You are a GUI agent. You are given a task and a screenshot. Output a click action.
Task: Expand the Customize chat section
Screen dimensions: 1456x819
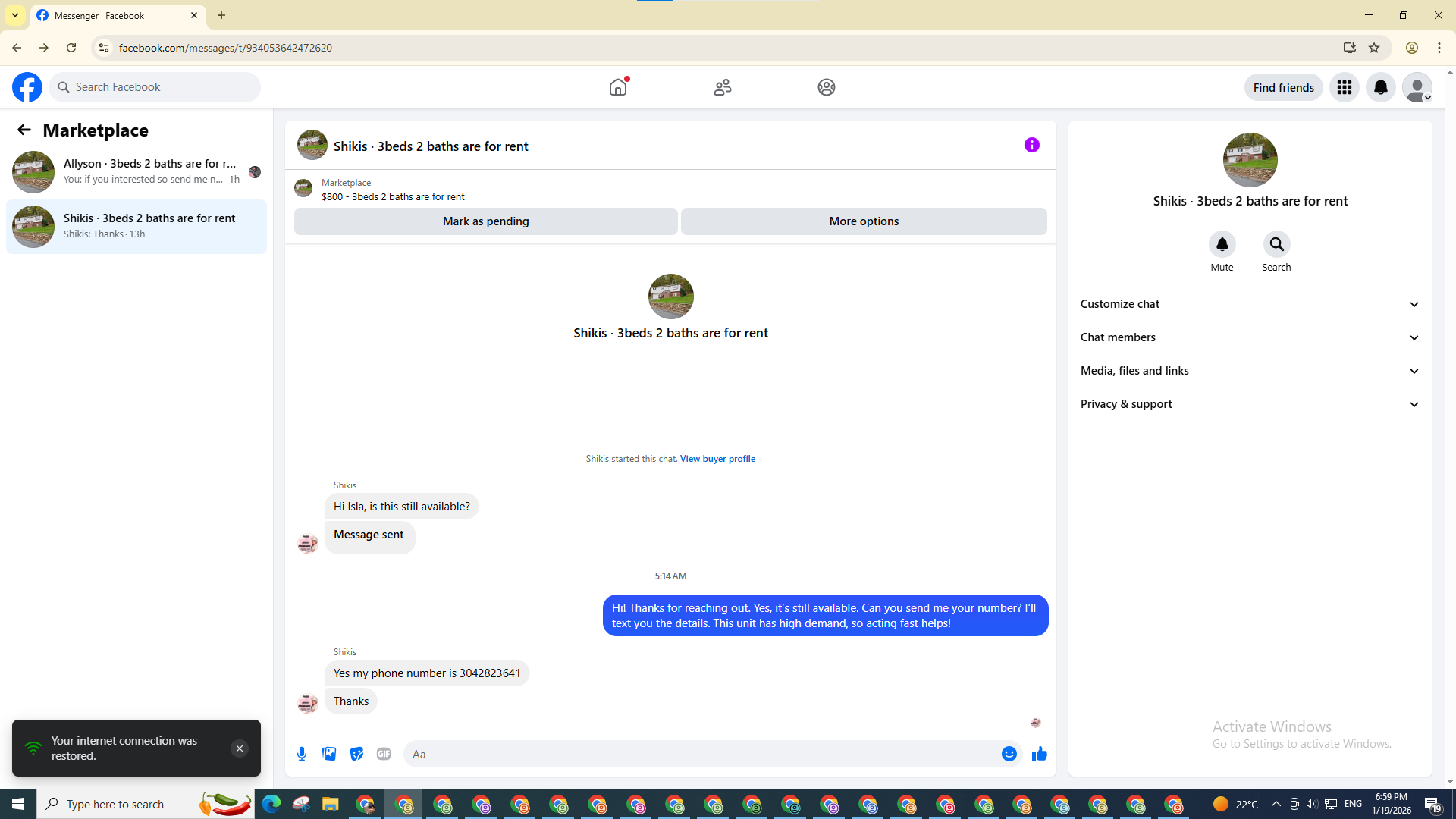(1250, 304)
